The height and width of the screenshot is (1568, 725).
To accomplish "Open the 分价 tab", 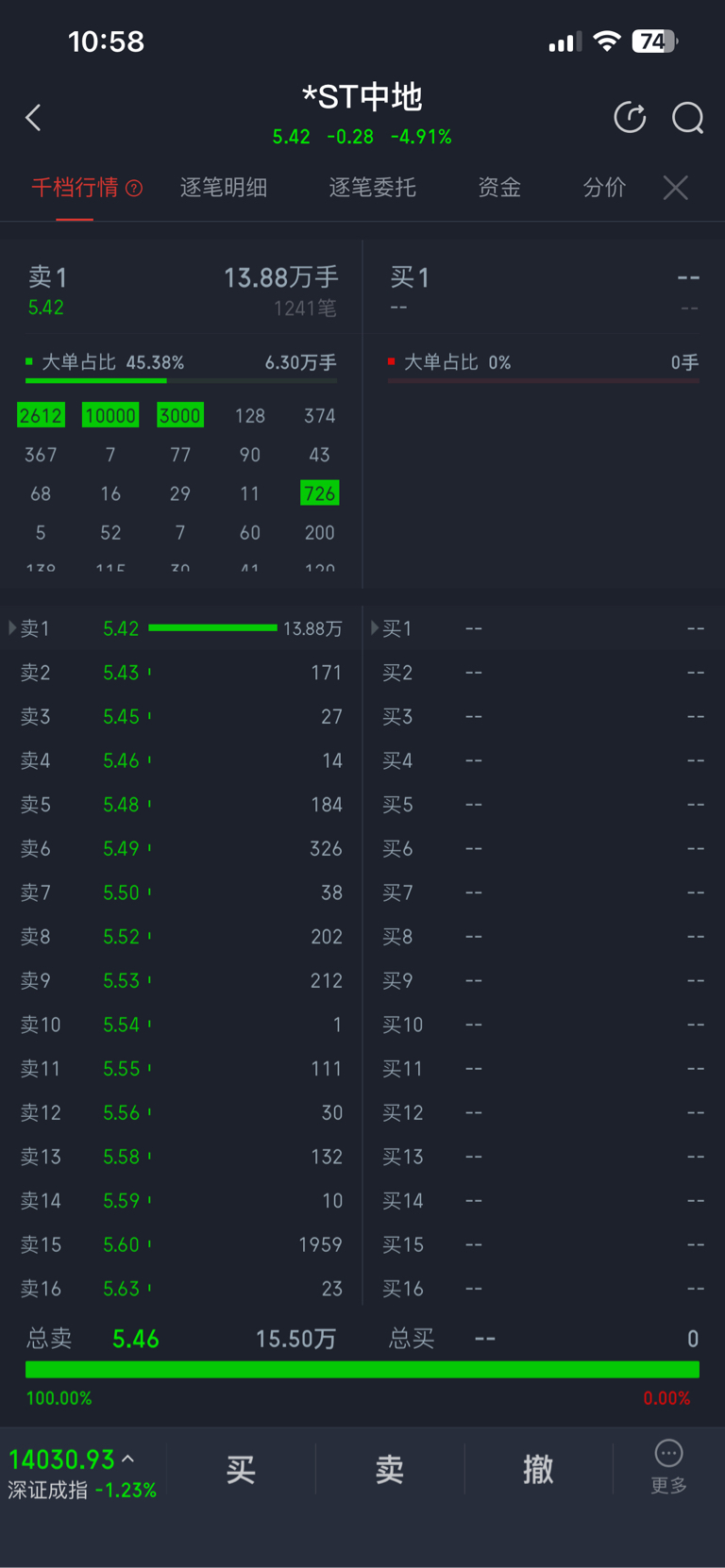I will [x=604, y=188].
